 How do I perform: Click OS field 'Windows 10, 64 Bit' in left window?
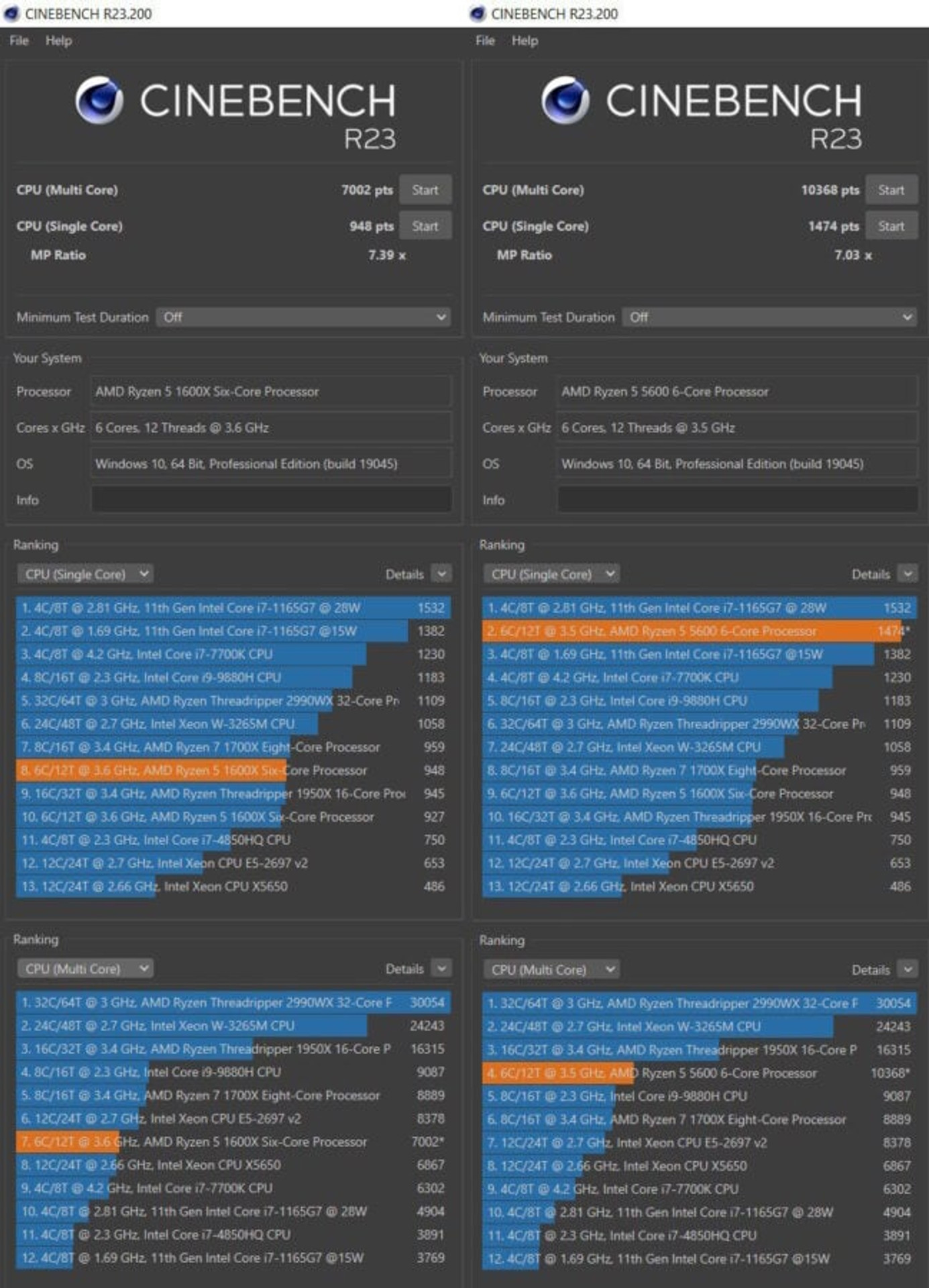(x=271, y=464)
